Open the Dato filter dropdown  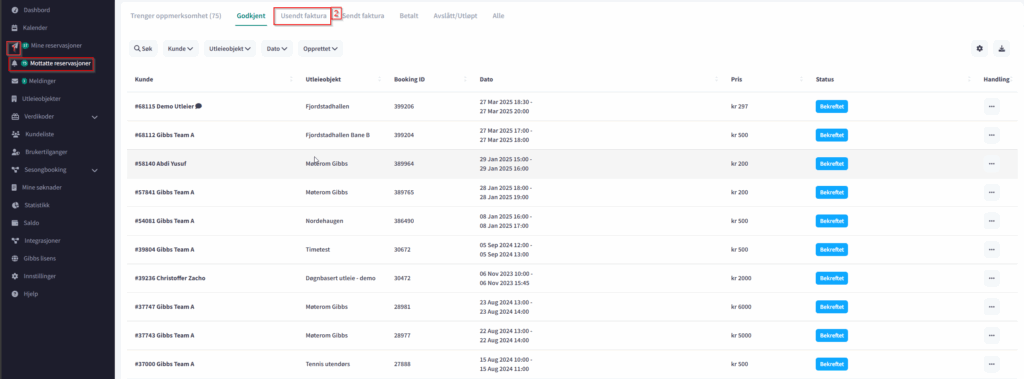click(x=277, y=48)
